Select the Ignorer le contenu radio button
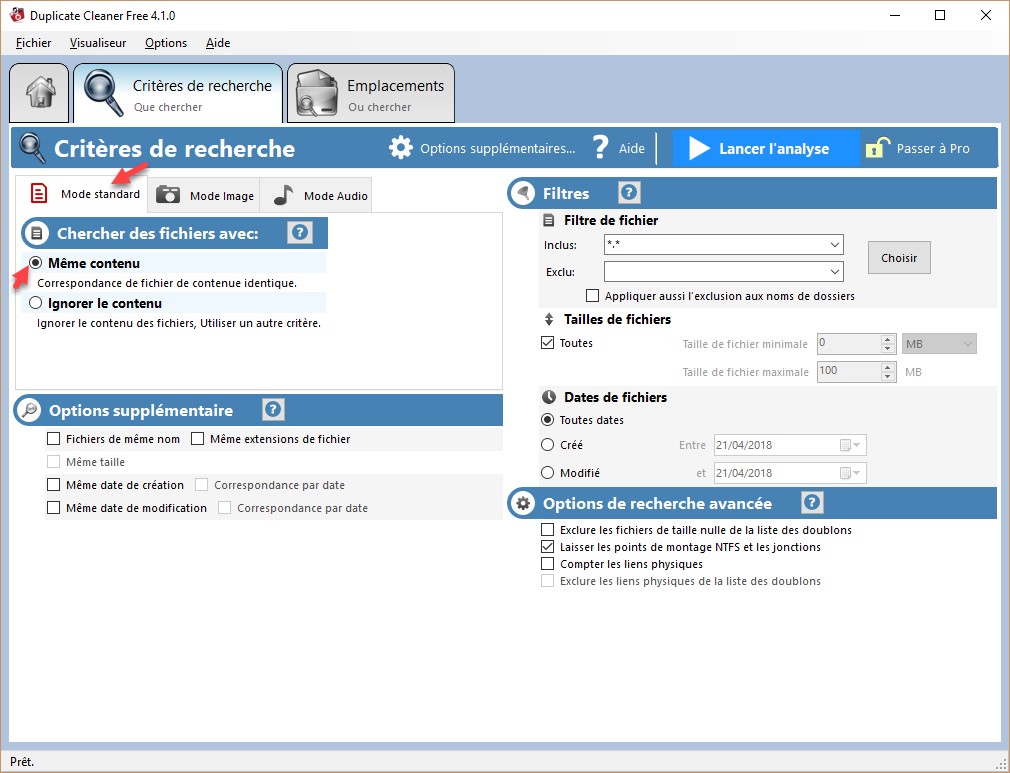This screenshot has height=773, width=1010. (36, 303)
